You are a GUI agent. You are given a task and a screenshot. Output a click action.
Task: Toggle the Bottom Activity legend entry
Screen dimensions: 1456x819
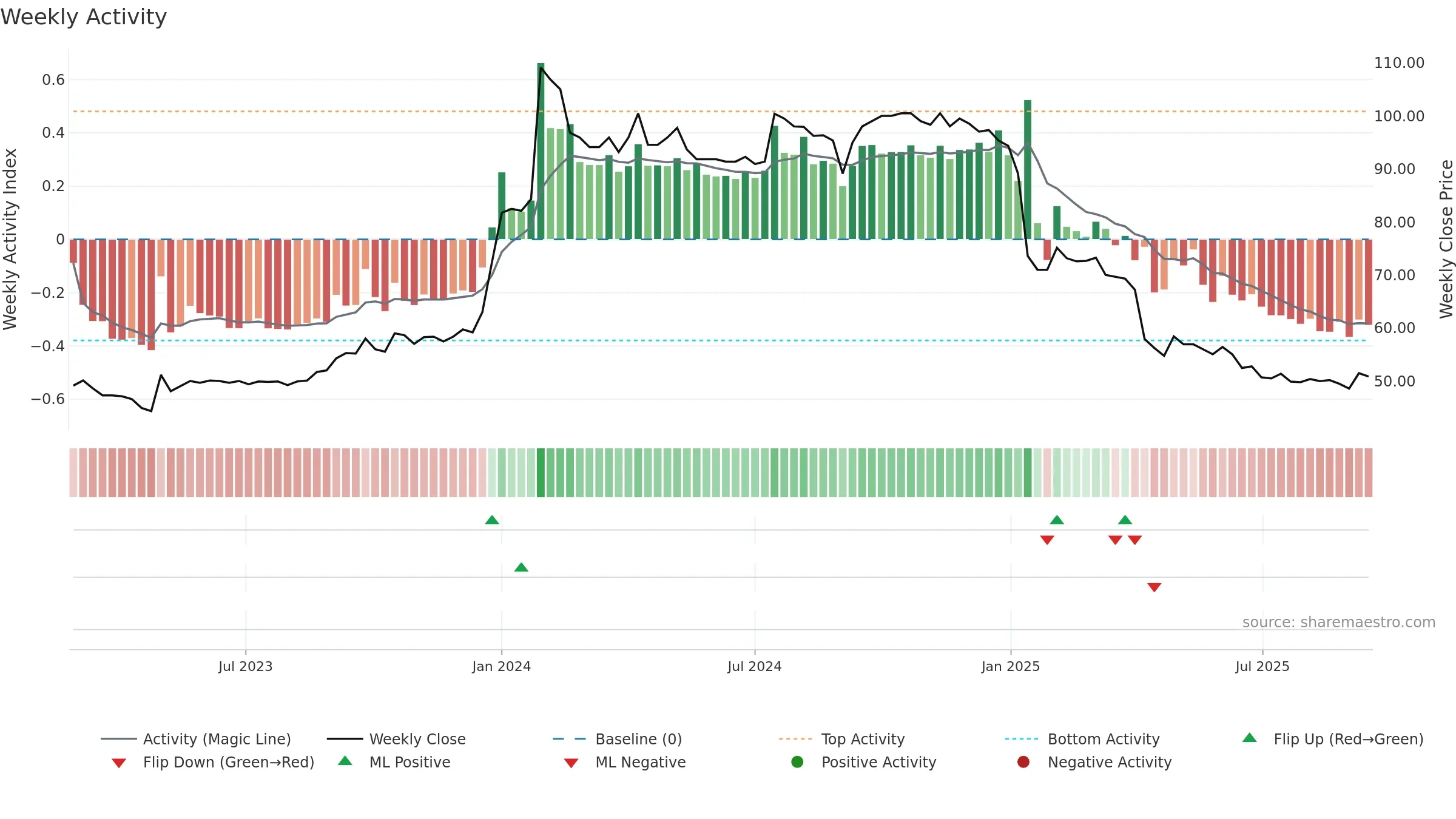1082,739
